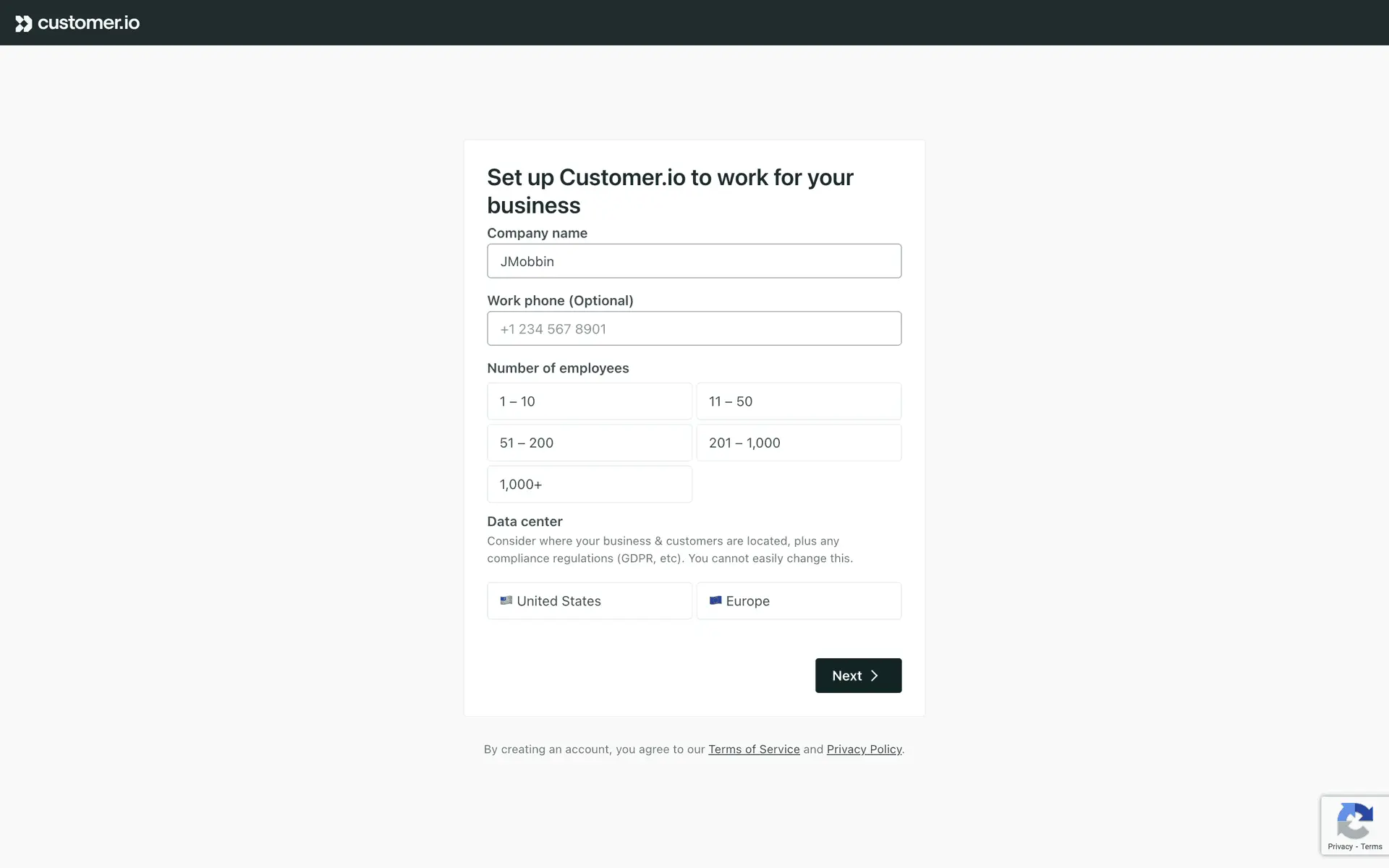
Task: Choose the 1,000+ employees option
Action: pos(589,485)
